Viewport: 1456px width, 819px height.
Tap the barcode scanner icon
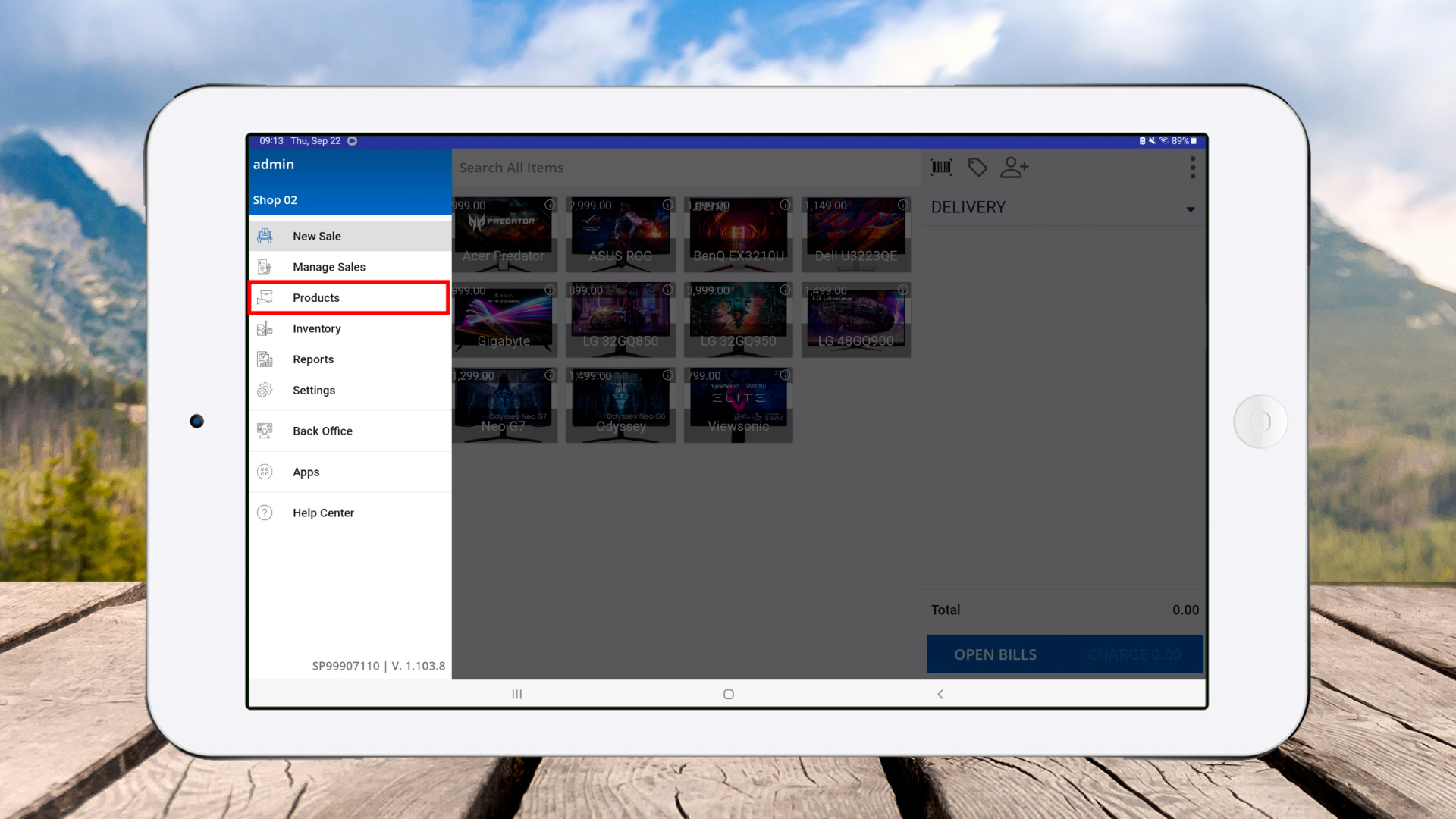(941, 168)
